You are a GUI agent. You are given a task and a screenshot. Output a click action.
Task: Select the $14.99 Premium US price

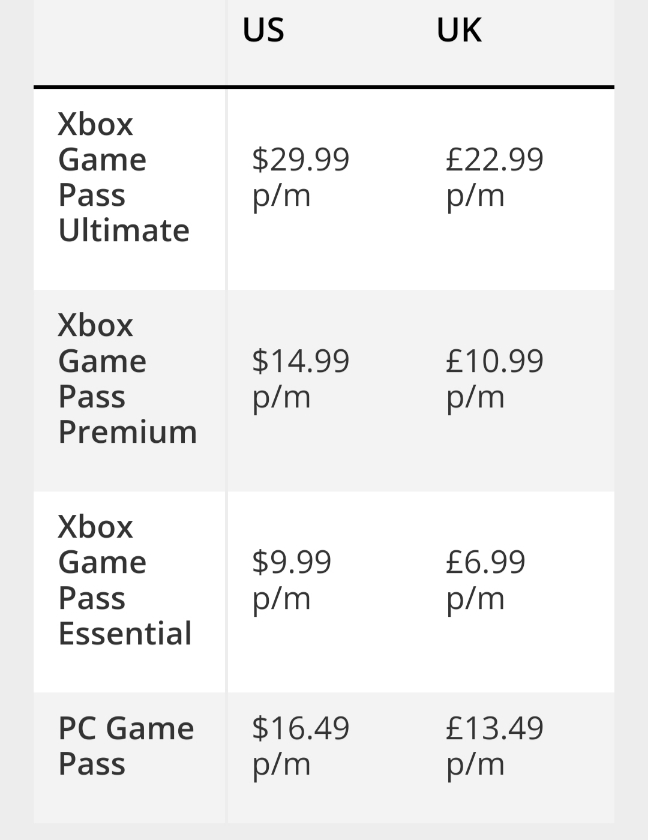pos(300,361)
